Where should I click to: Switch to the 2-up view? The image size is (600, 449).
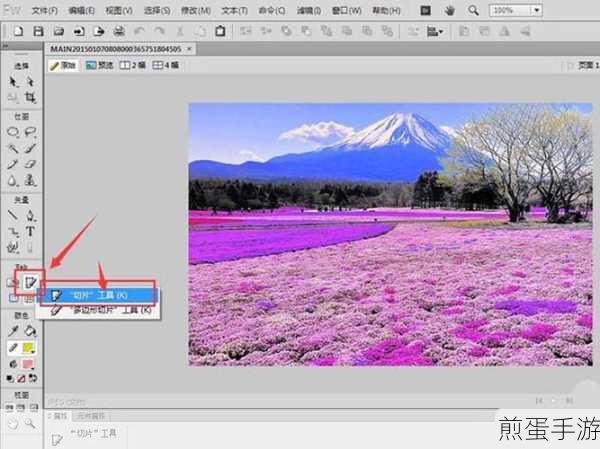point(132,65)
